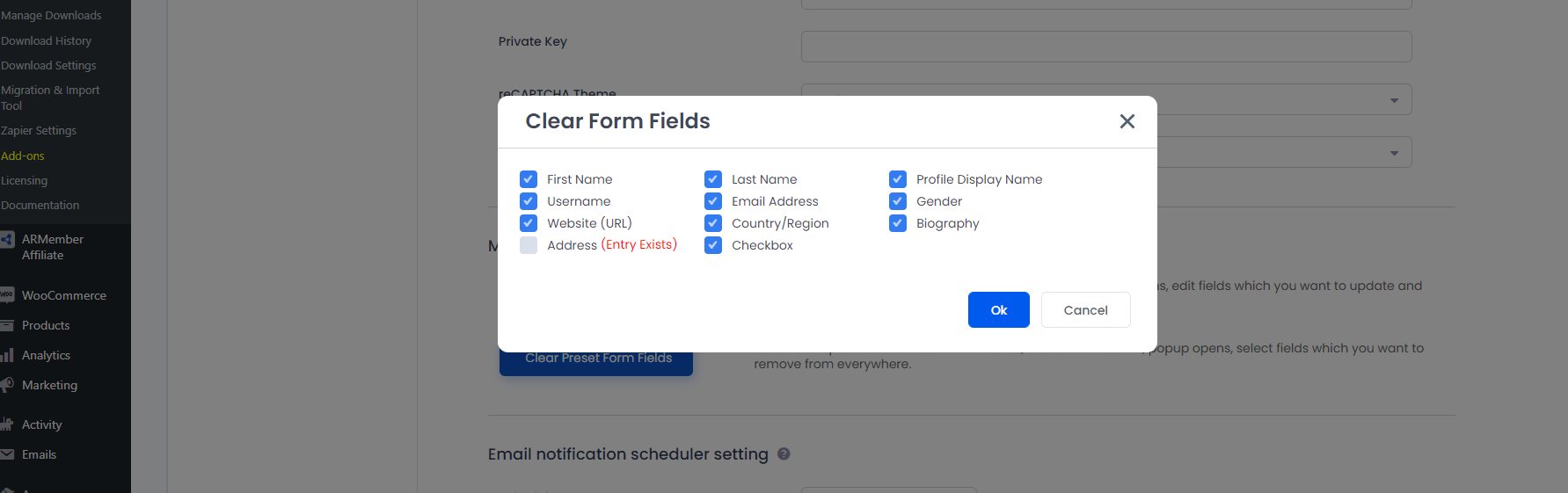Click the Analytics bar chart icon
The height and width of the screenshot is (493, 1568).
[x=7, y=355]
